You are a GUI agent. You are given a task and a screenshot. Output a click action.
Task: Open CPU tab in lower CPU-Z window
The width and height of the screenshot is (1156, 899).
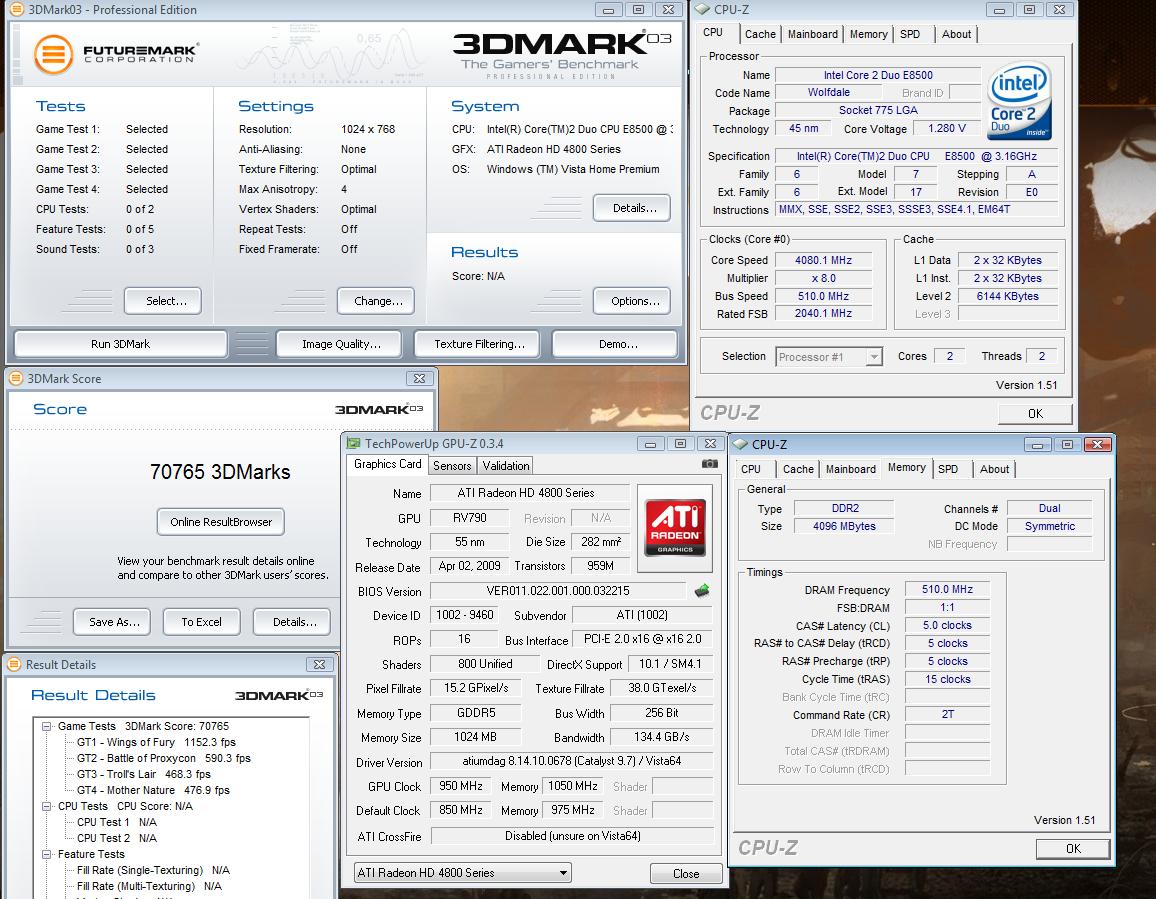751,469
